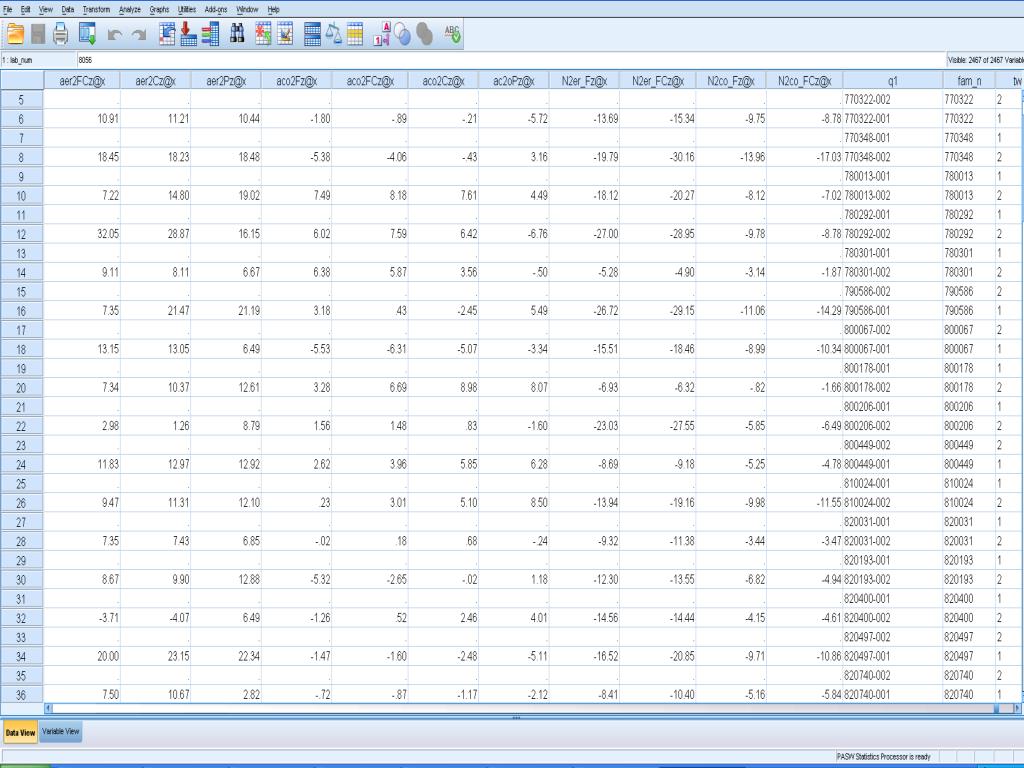Click the Weight cases scale icon
This screenshot has width=1024, height=768.
334,34
